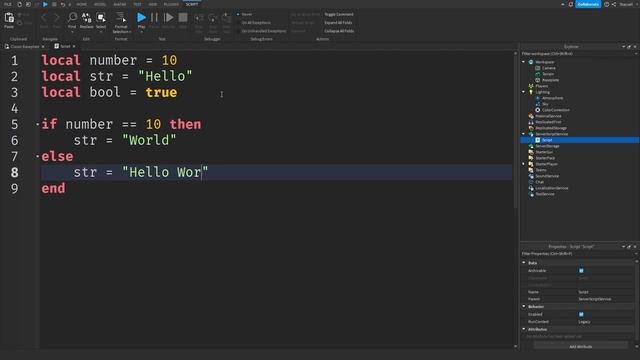
Task: Click the undo arrow in title bar
Action: pyautogui.click(x=63, y=4)
